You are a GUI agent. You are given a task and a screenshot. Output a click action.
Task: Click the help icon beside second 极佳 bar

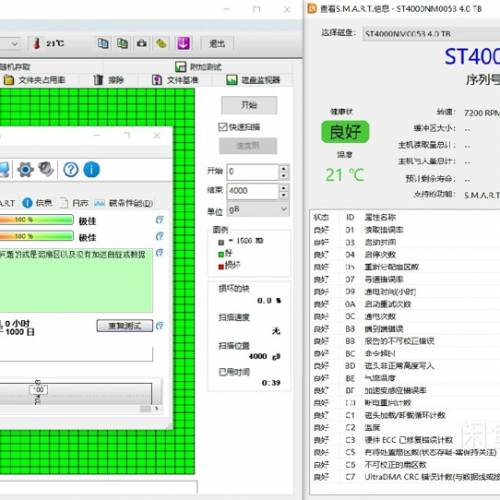160,236
